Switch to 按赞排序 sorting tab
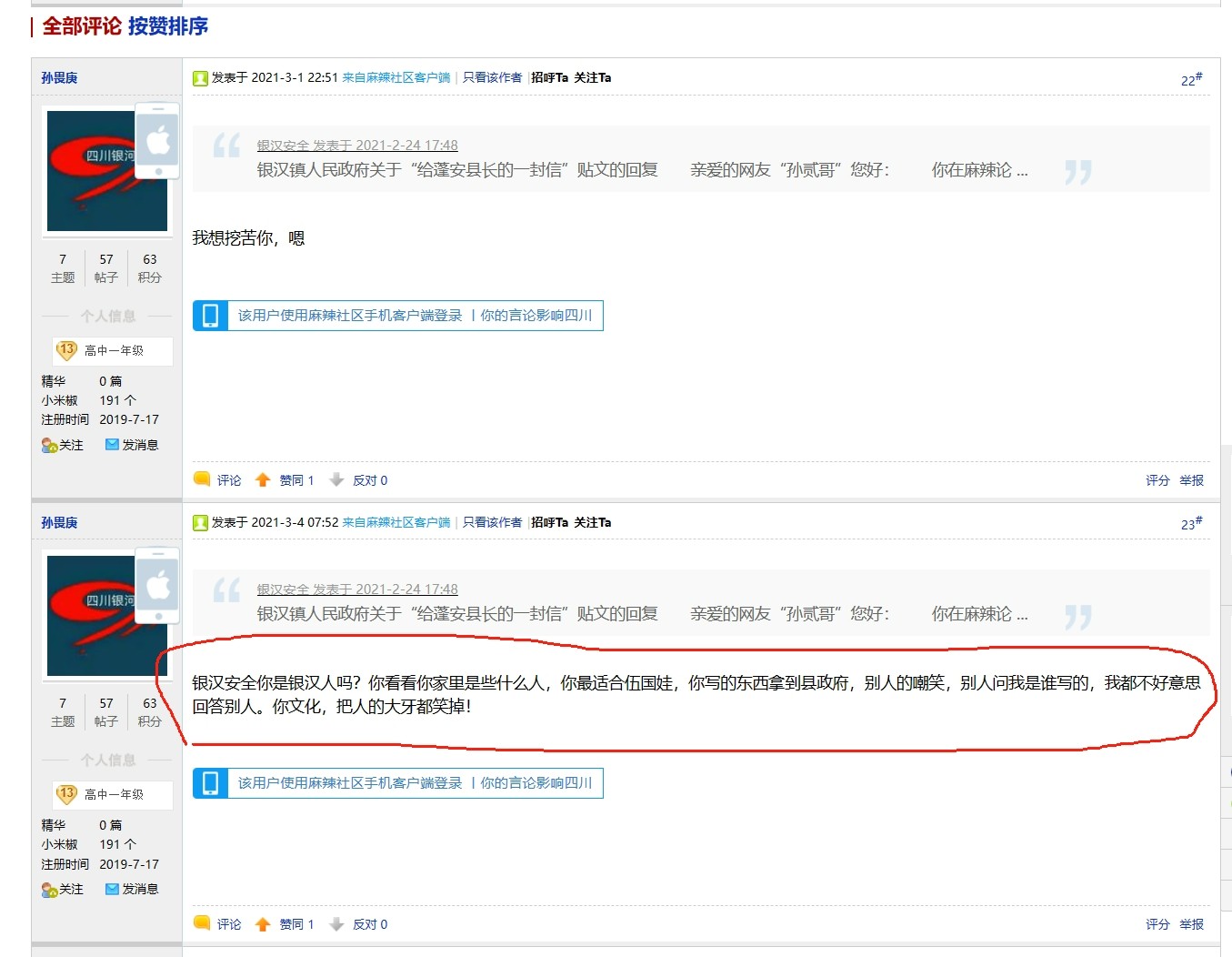Viewport: 1232px width, 957px height. tap(168, 26)
